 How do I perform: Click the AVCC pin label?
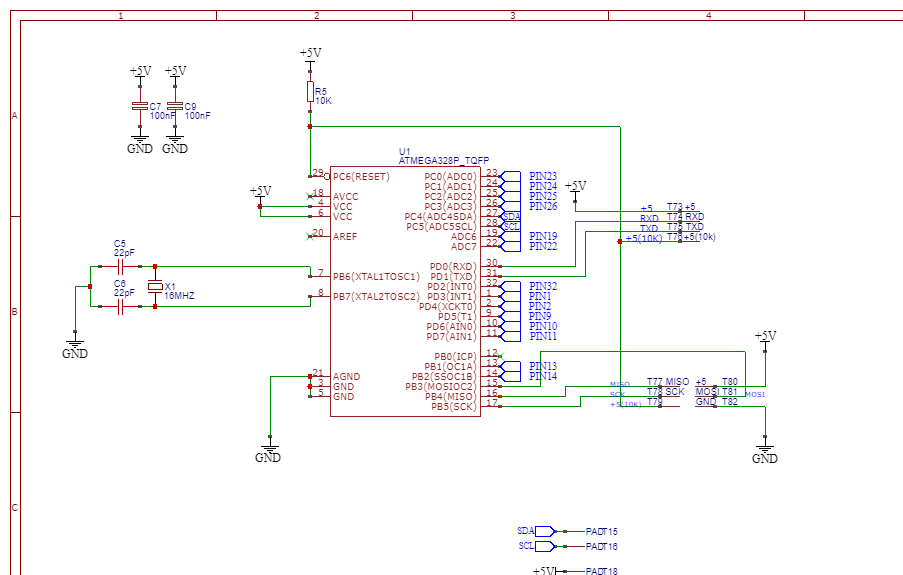(346, 196)
